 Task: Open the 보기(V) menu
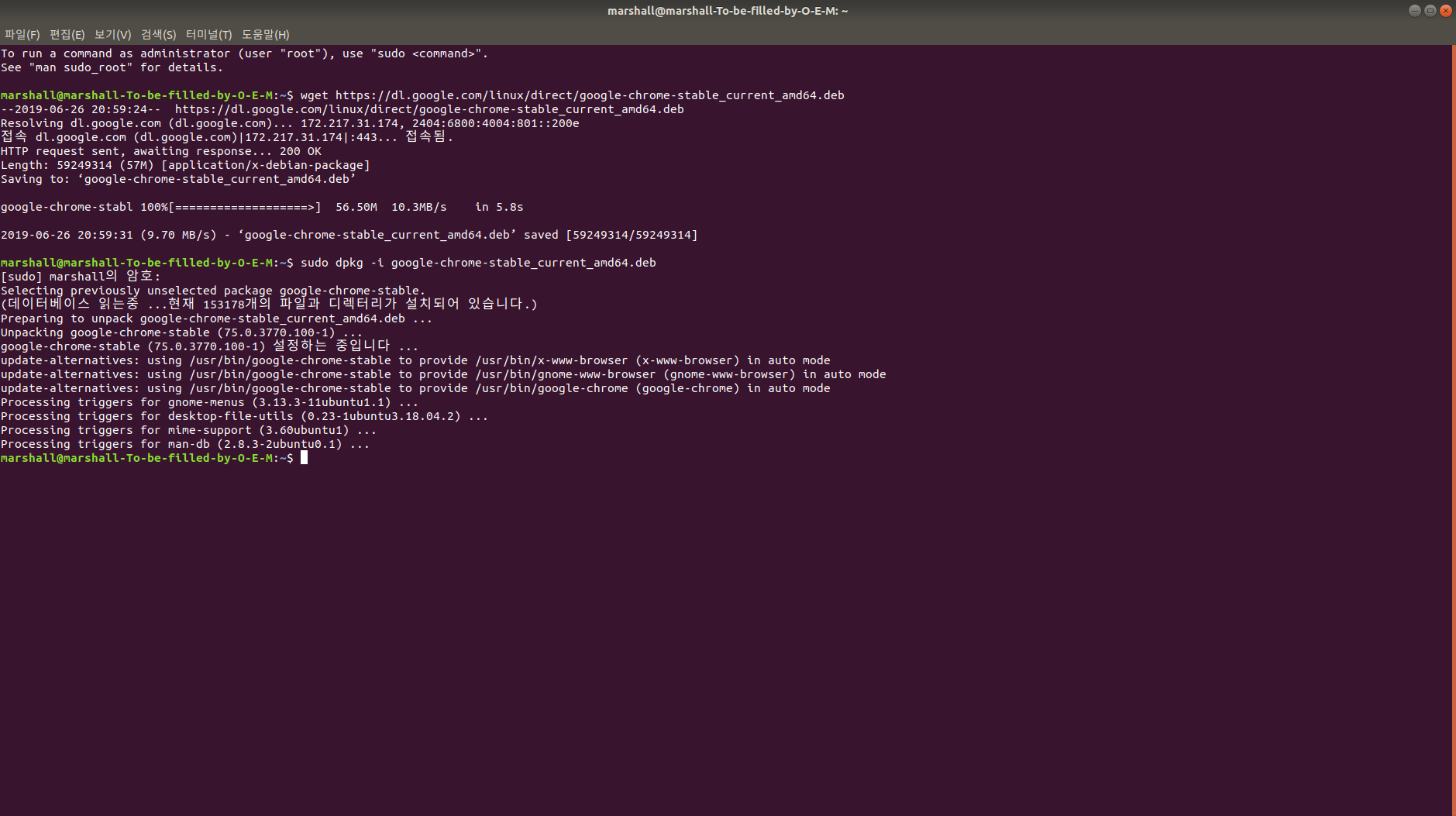click(x=112, y=35)
